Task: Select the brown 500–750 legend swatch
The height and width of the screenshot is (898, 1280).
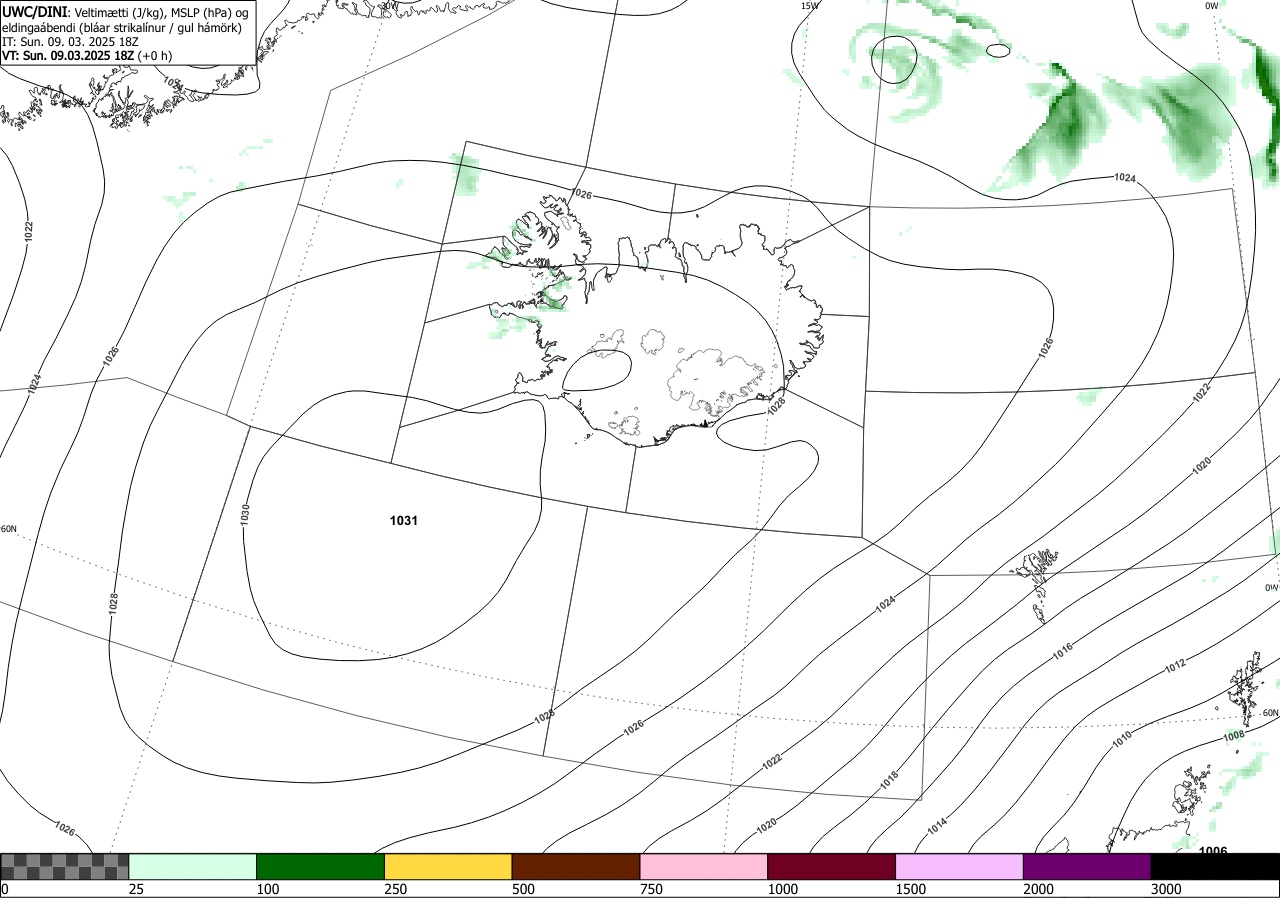Action: (x=576, y=866)
